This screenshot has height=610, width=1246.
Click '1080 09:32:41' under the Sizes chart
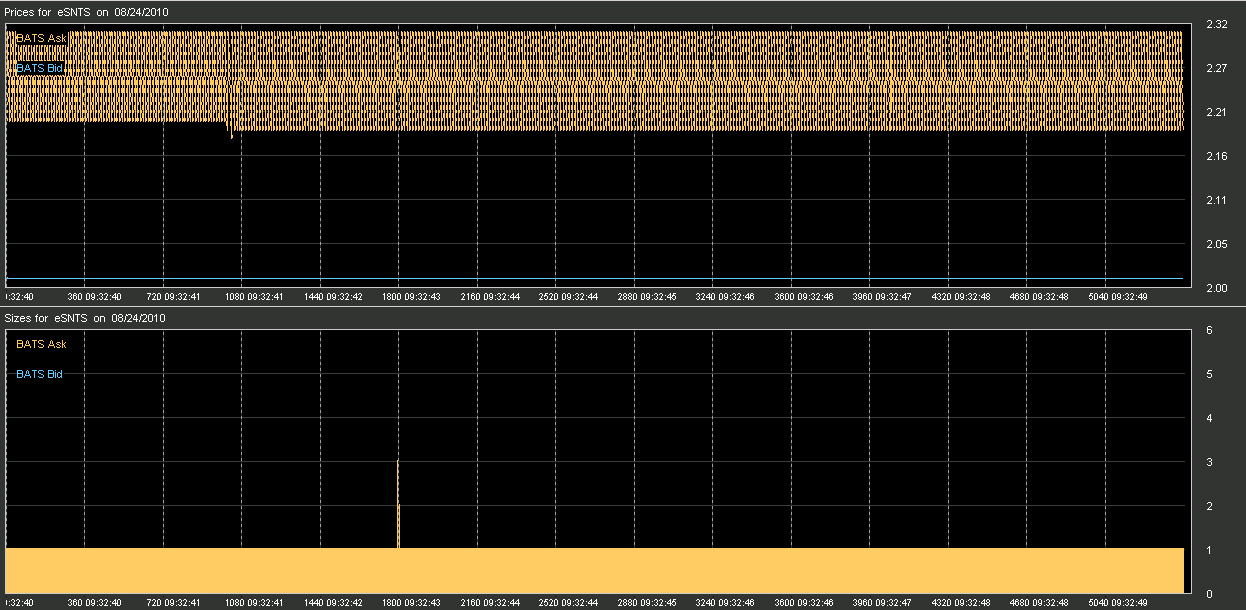(x=254, y=603)
